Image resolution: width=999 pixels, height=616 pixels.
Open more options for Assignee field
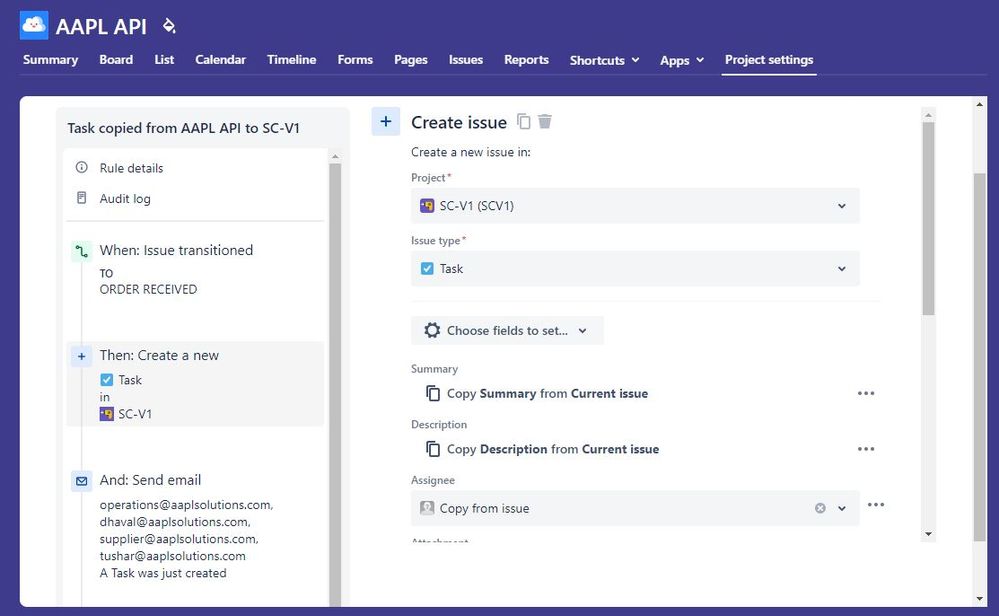876,505
